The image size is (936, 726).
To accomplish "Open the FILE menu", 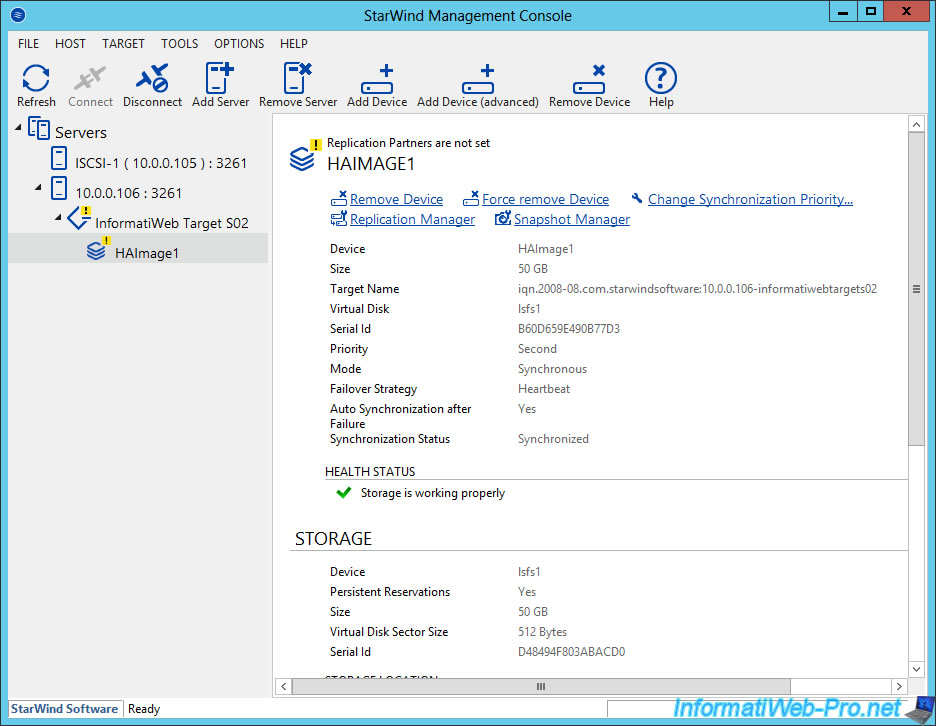I will point(28,44).
